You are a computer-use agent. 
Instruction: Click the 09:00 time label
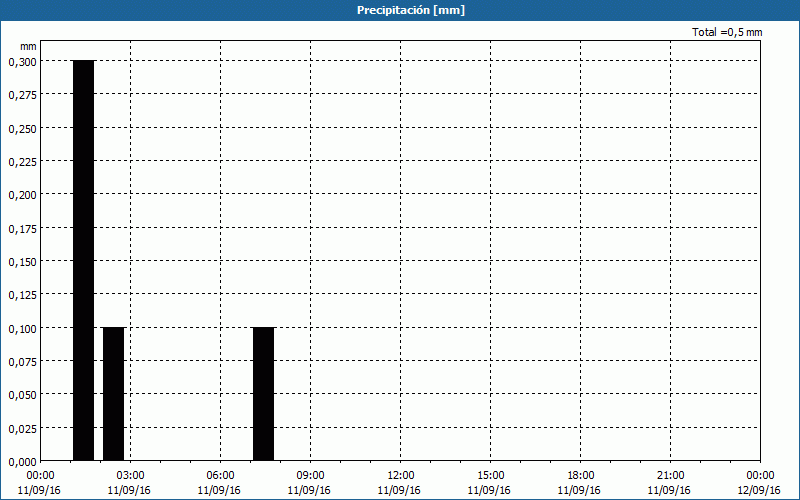(310, 476)
